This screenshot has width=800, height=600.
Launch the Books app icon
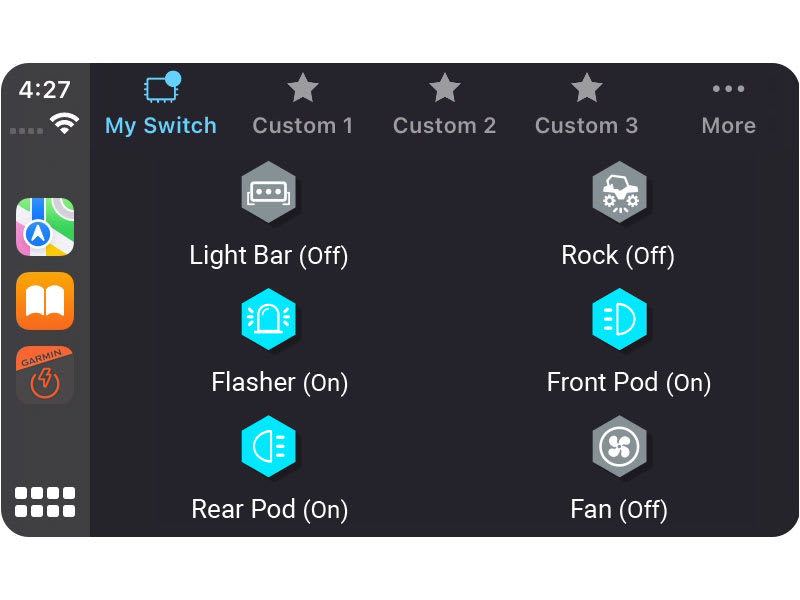pos(45,301)
